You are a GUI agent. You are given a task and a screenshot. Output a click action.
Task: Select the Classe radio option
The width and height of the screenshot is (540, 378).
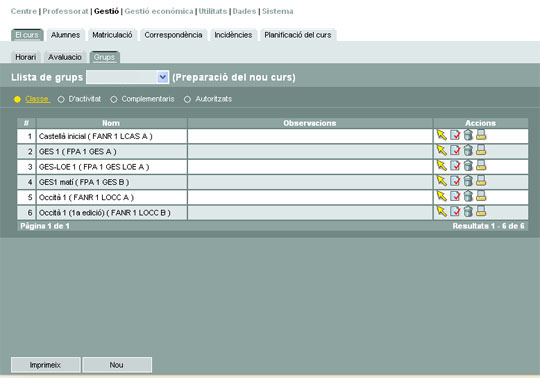click(17, 99)
